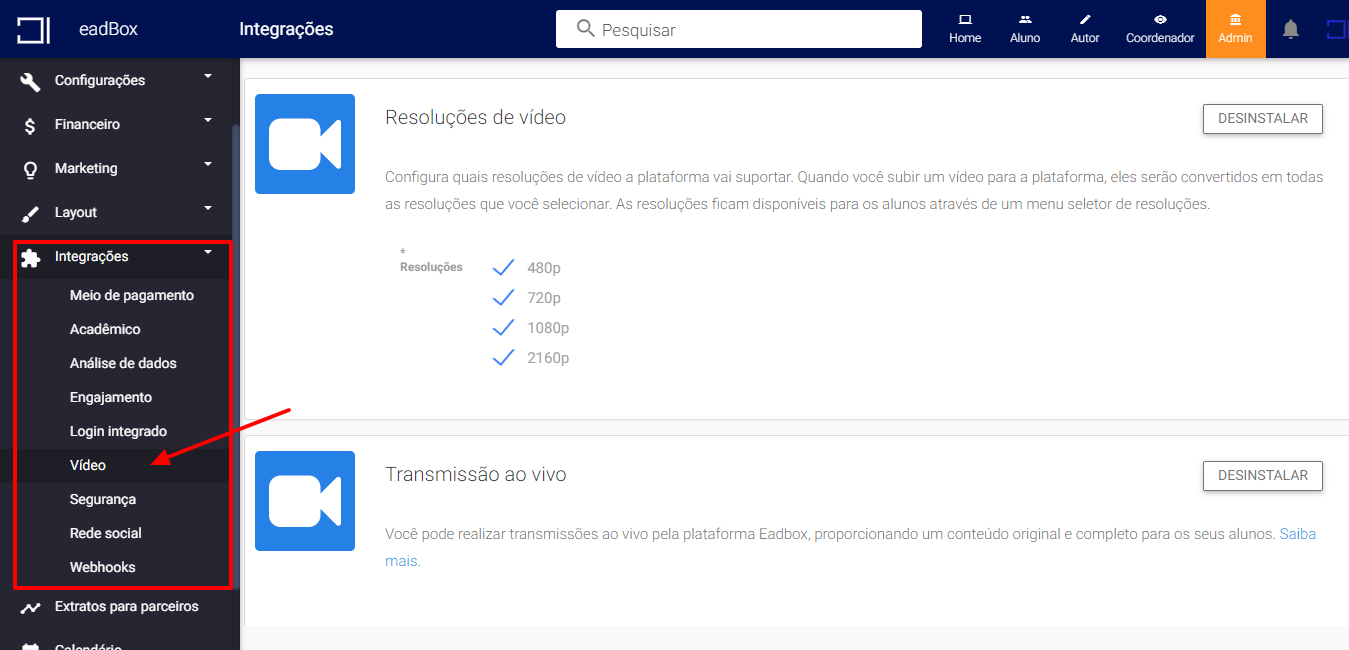Image resolution: width=1349 pixels, height=650 pixels.
Task: Switch to the Aluno role icon
Action: click(1025, 19)
